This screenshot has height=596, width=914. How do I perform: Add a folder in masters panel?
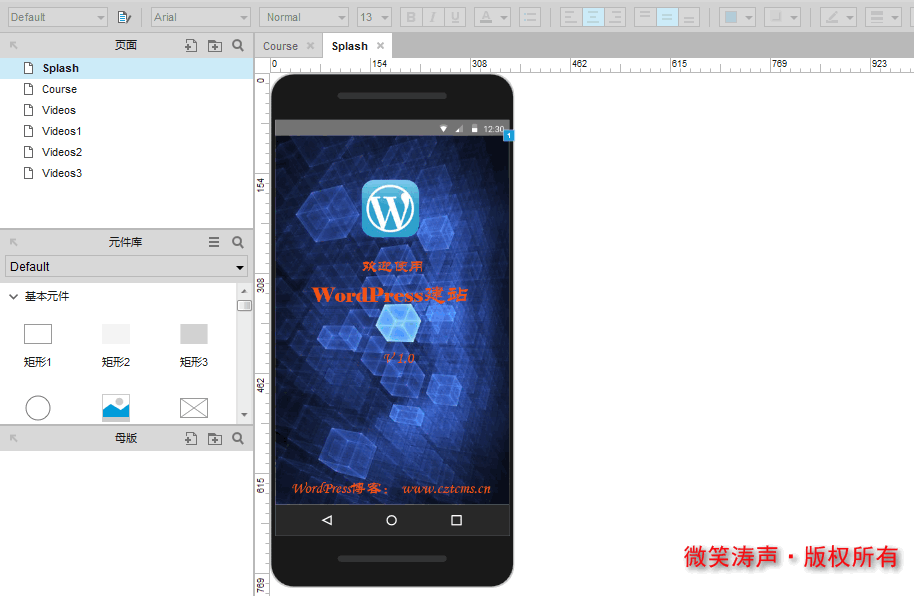tap(215, 439)
